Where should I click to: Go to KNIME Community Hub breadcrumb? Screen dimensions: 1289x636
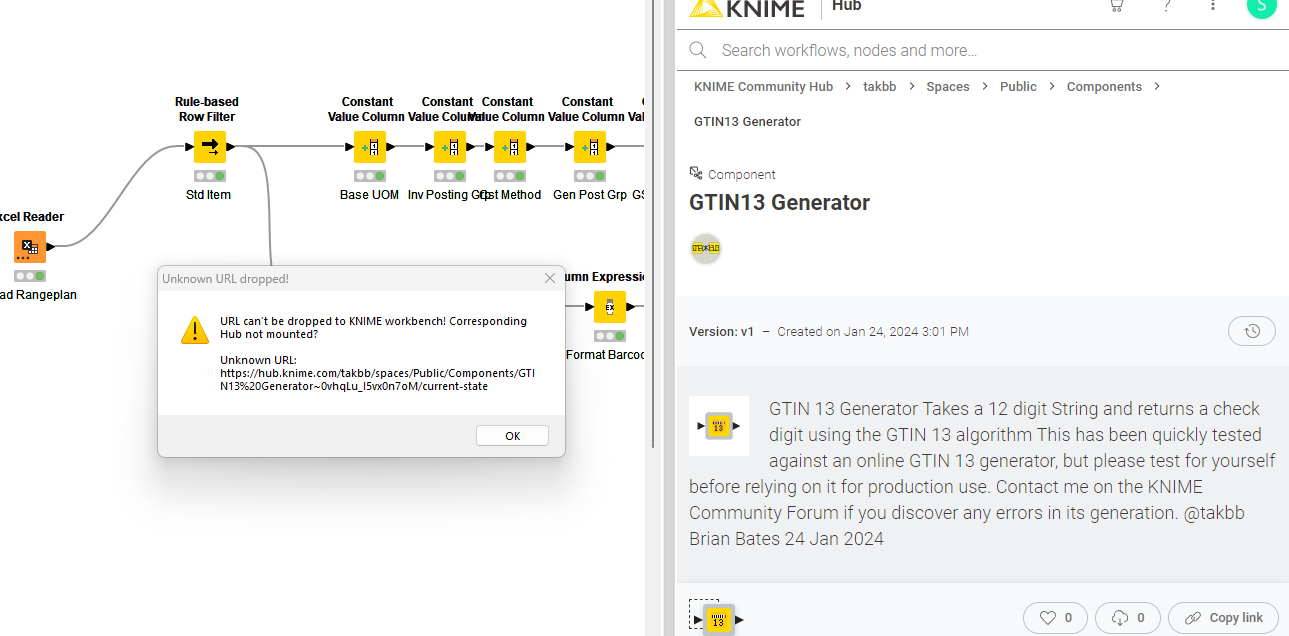[x=764, y=87]
